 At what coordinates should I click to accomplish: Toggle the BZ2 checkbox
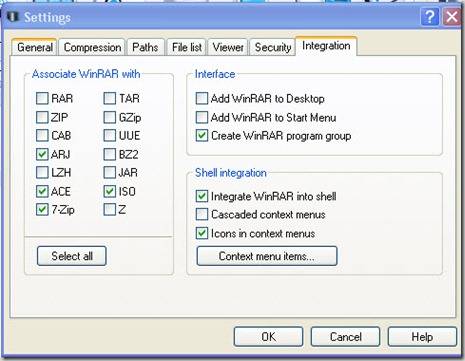click(x=110, y=154)
